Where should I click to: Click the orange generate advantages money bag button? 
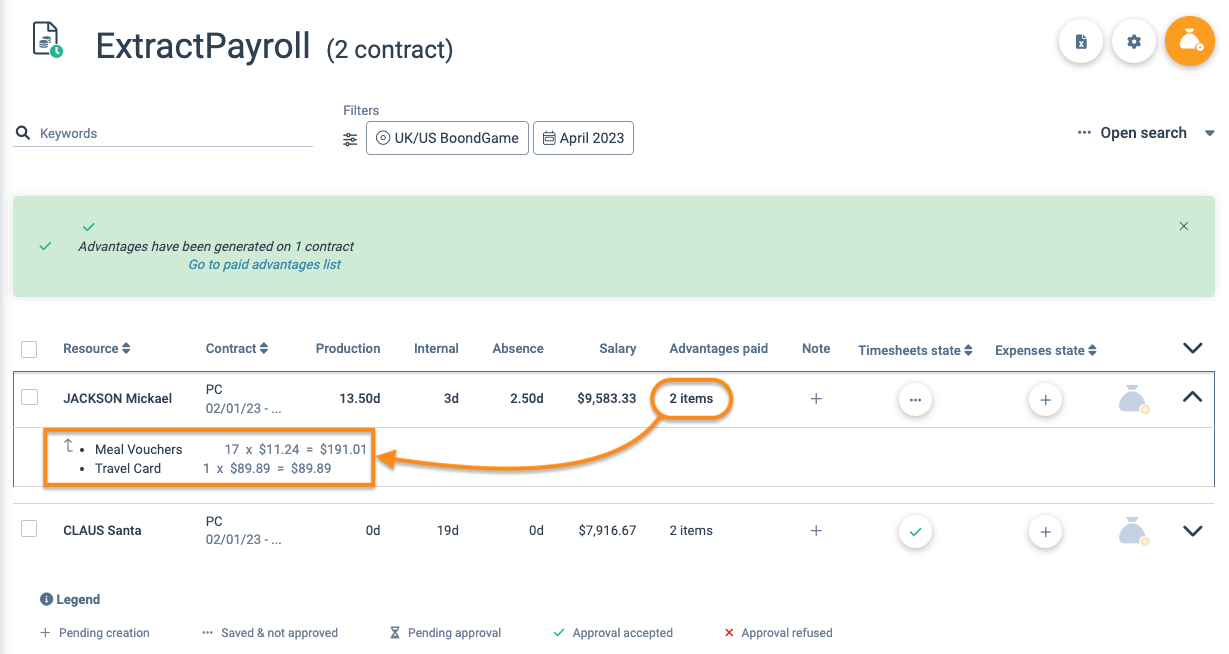1189,42
